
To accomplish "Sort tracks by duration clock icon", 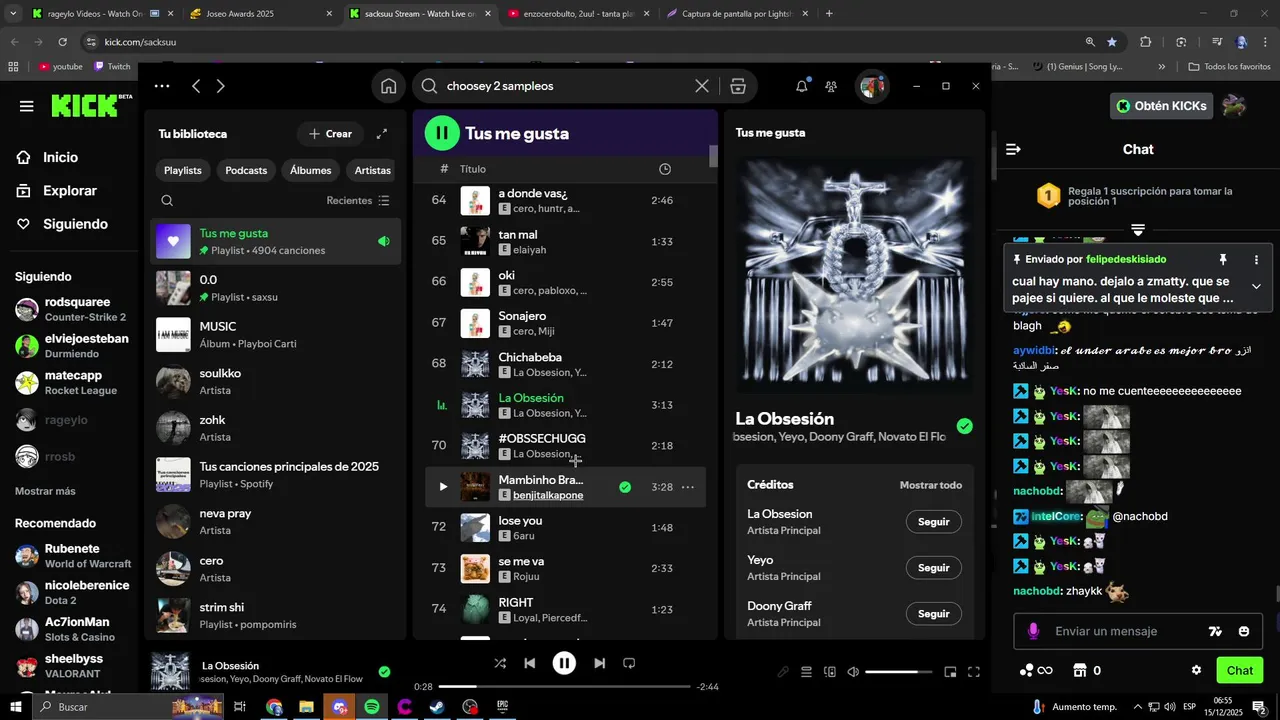I will pos(665,170).
